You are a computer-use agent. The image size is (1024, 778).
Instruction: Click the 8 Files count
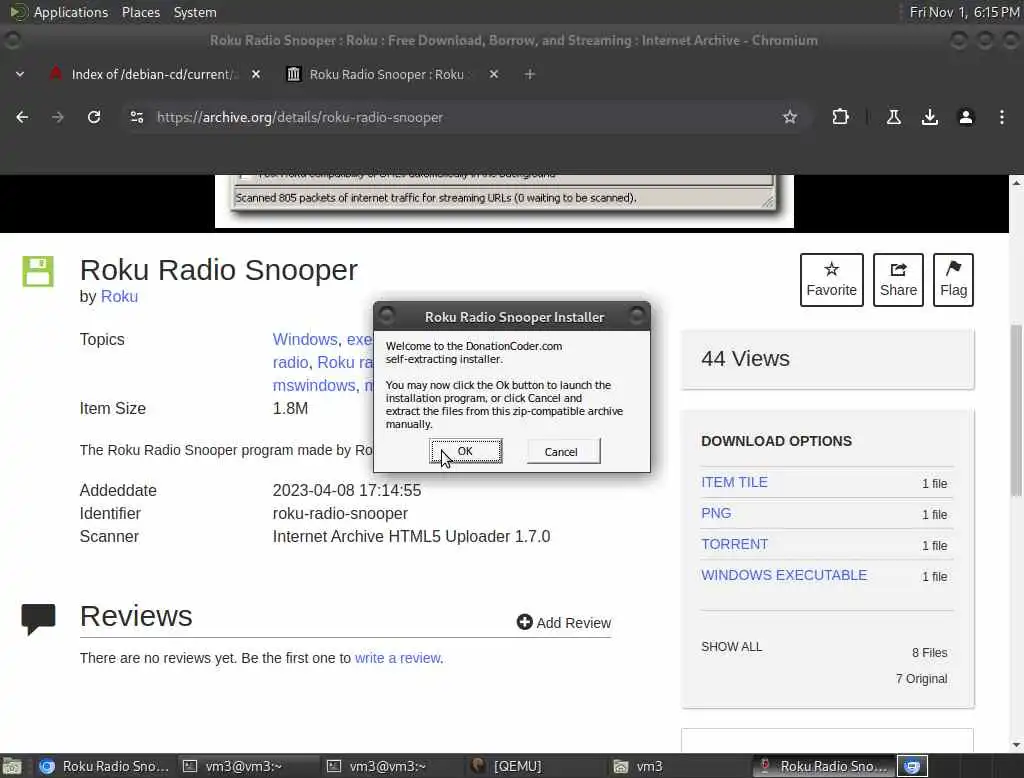(x=929, y=653)
